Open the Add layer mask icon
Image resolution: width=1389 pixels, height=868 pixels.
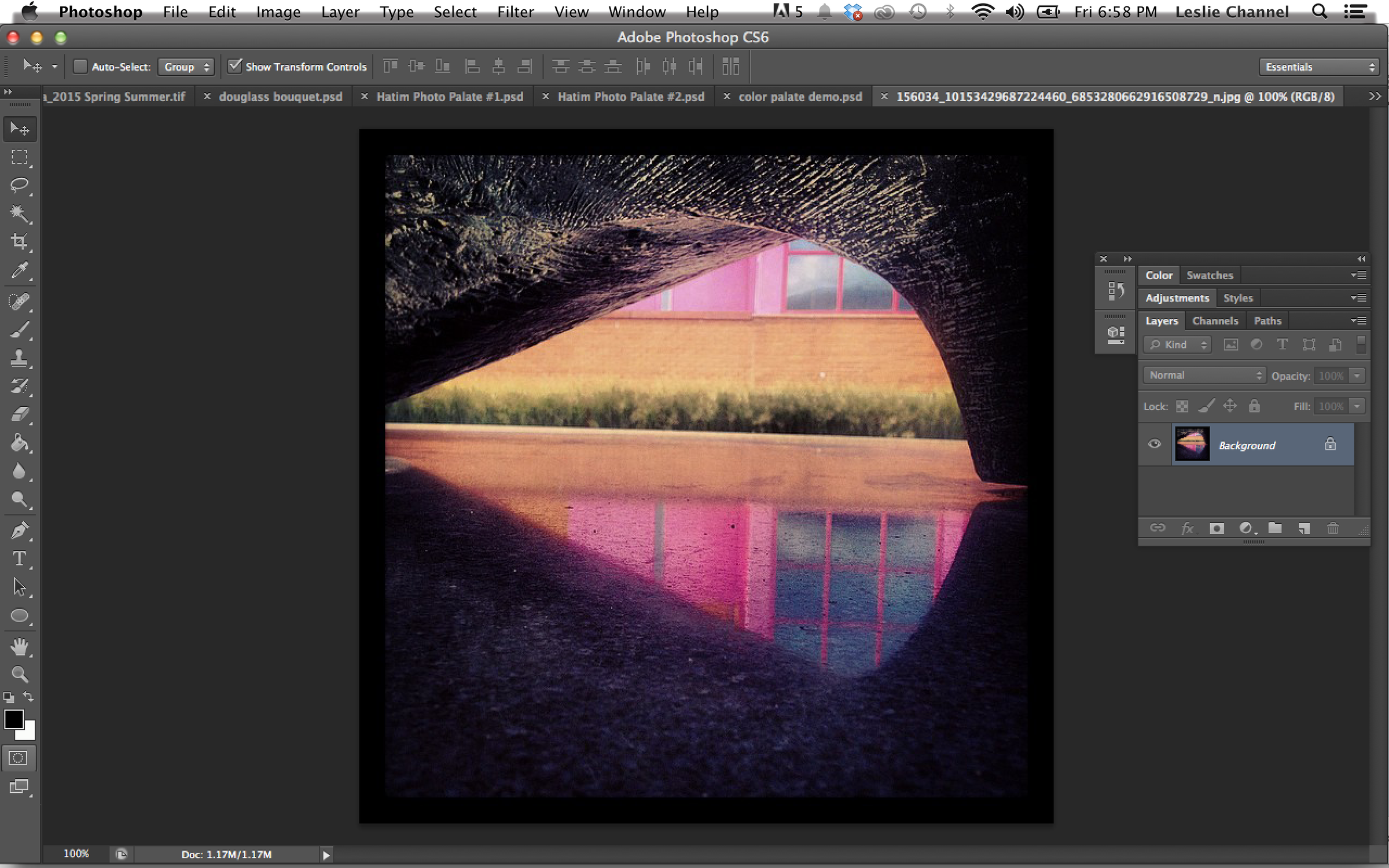pyautogui.click(x=1217, y=528)
